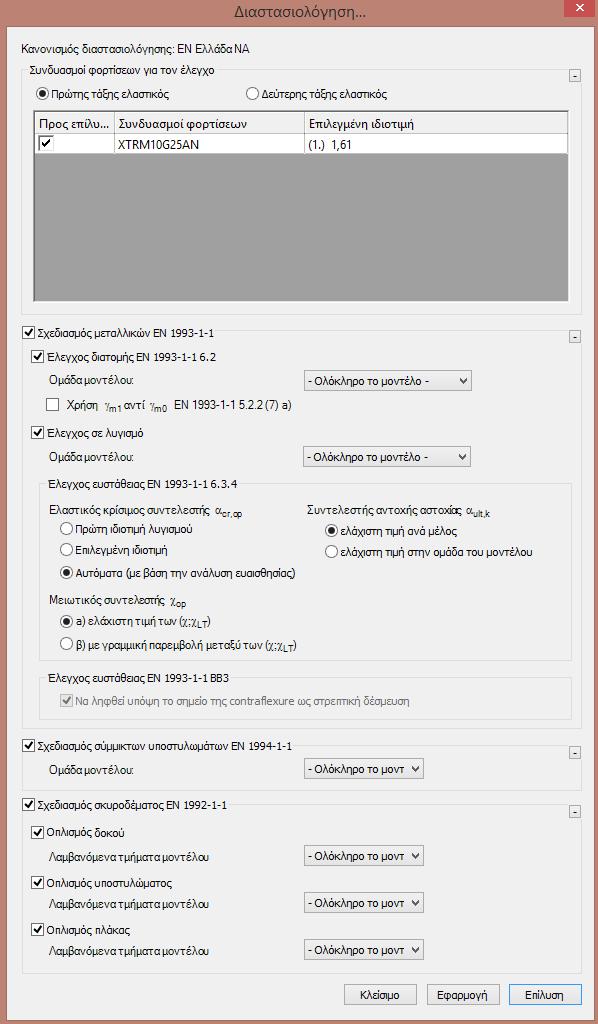Toggle Οπλισμός δοκού checkbox
The width and height of the screenshot is (598, 1024).
coord(38,832)
